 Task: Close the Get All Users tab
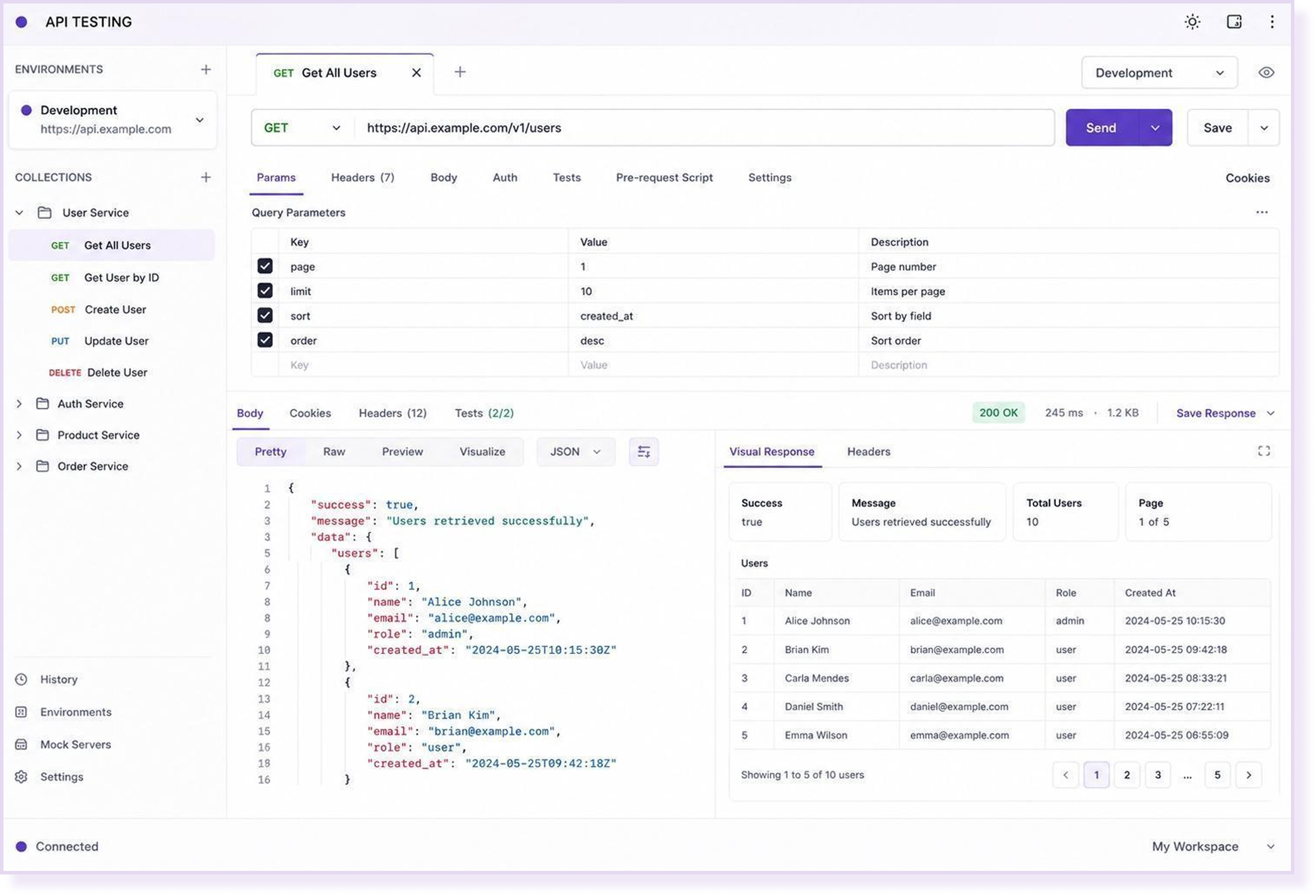(x=416, y=73)
